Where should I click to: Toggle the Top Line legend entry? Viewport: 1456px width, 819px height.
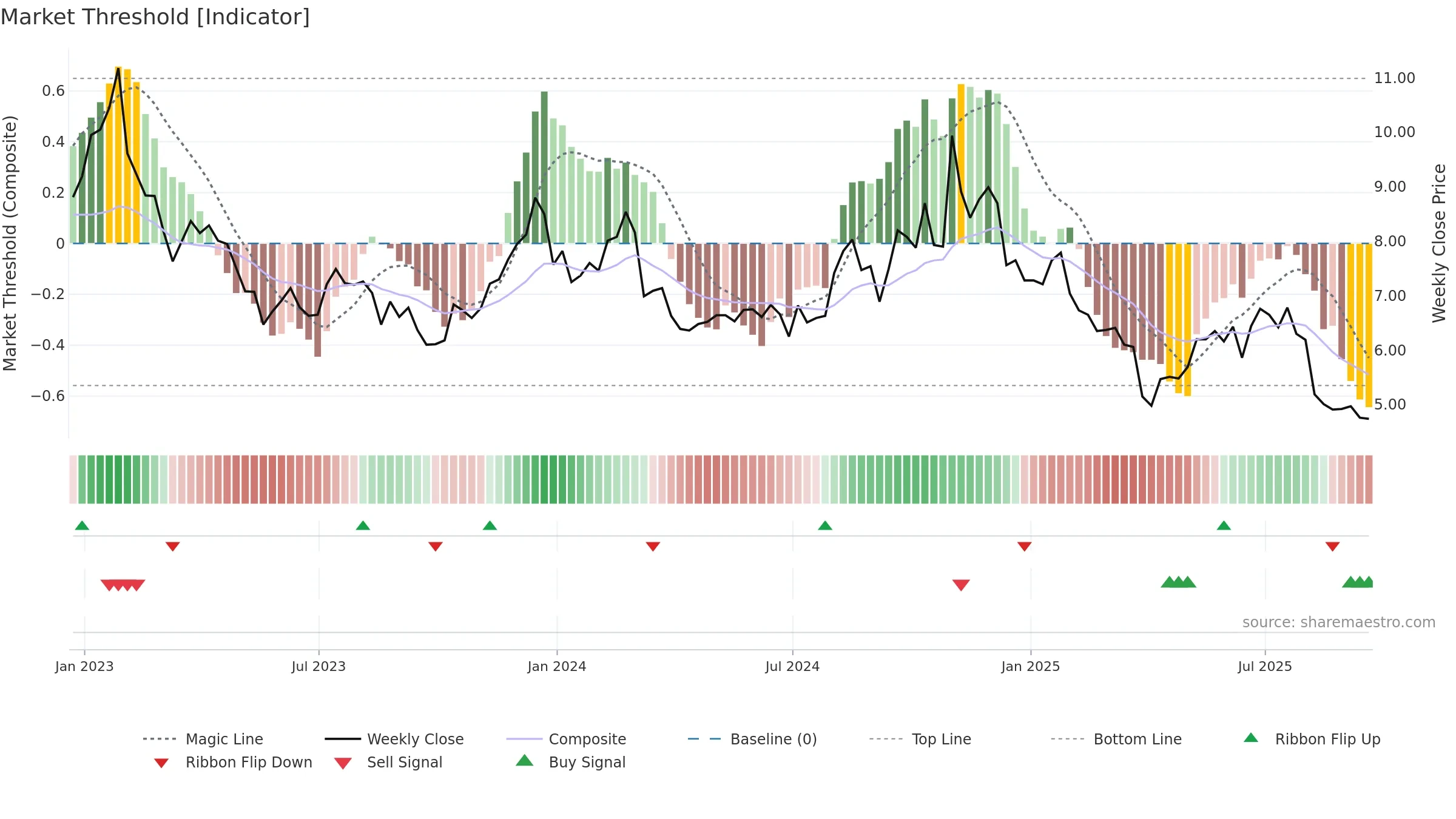[920, 739]
